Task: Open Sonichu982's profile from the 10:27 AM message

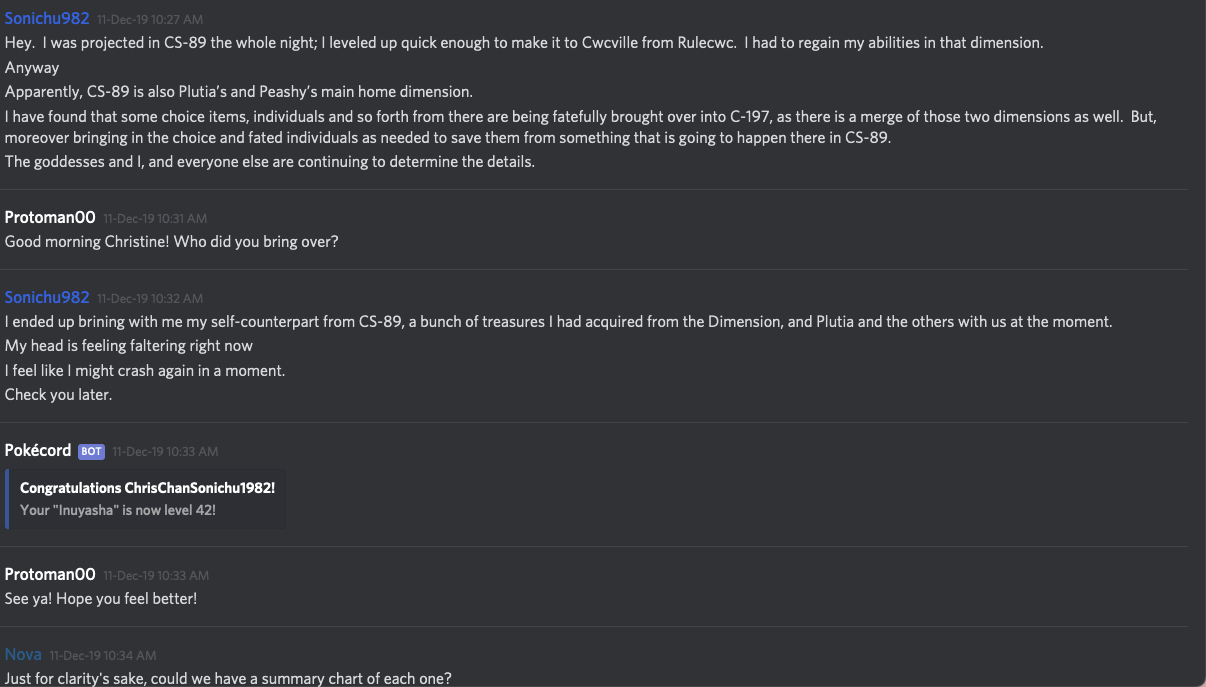Action: [x=47, y=19]
